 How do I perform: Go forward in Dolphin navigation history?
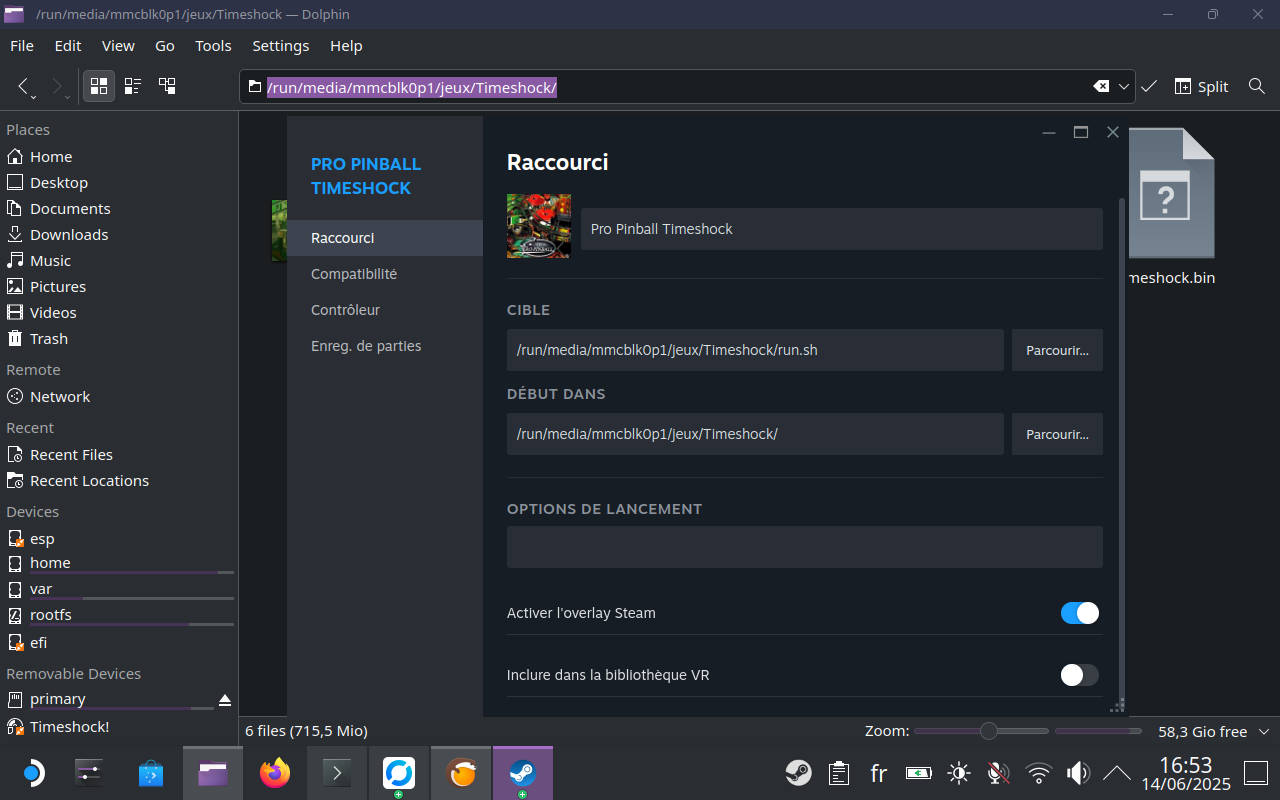point(57,86)
